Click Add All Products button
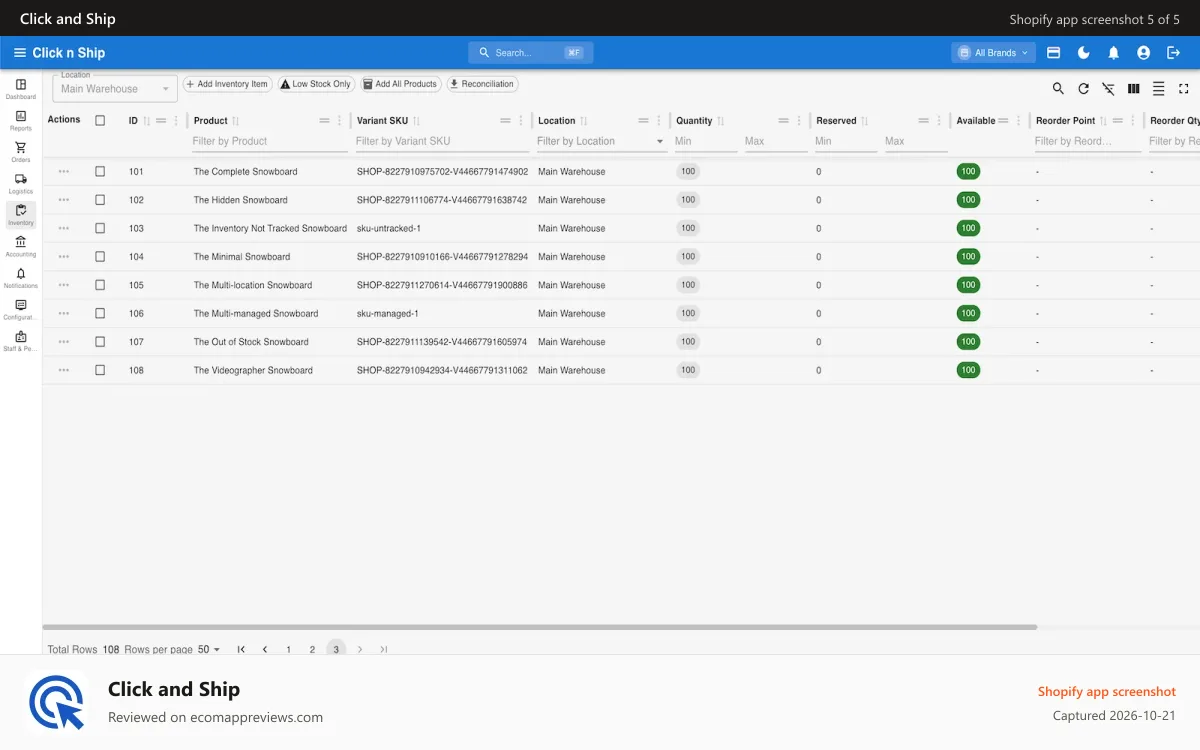The height and width of the screenshot is (750, 1200). tap(401, 84)
